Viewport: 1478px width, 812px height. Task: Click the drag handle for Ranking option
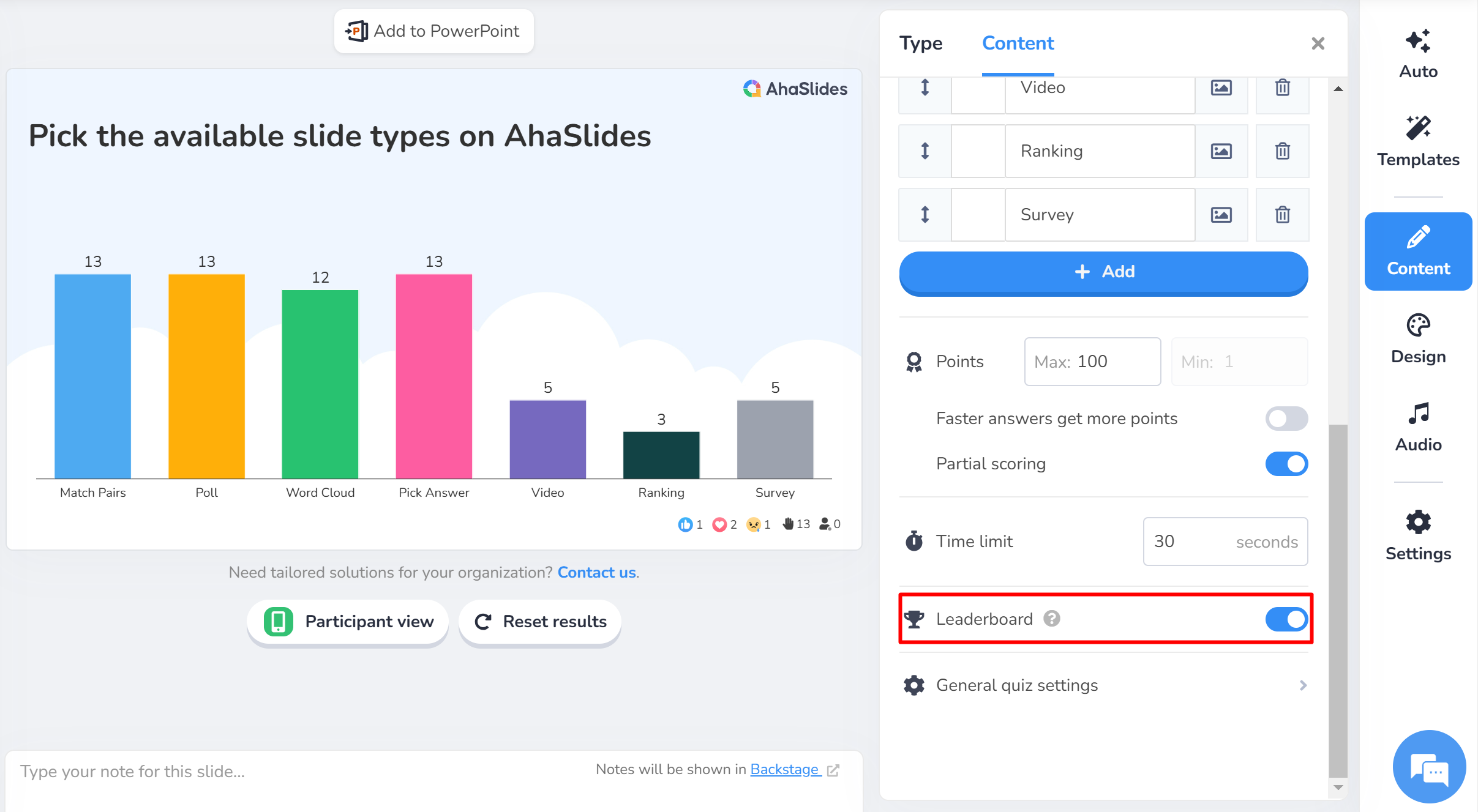[925, 151]
